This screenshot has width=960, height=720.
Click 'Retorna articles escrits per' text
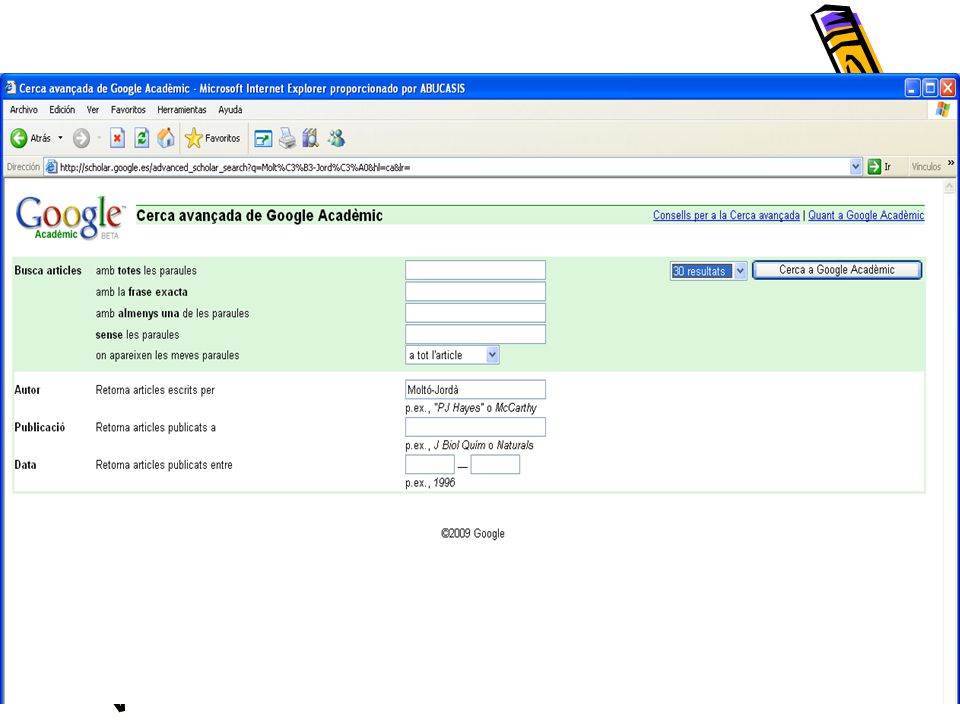[155, 390]
